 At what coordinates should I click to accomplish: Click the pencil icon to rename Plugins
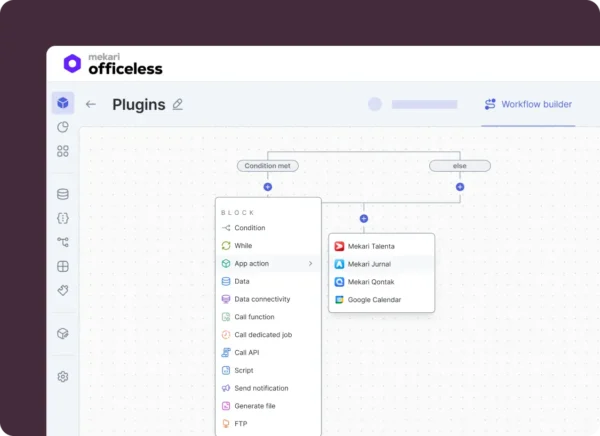click(178, 104)
